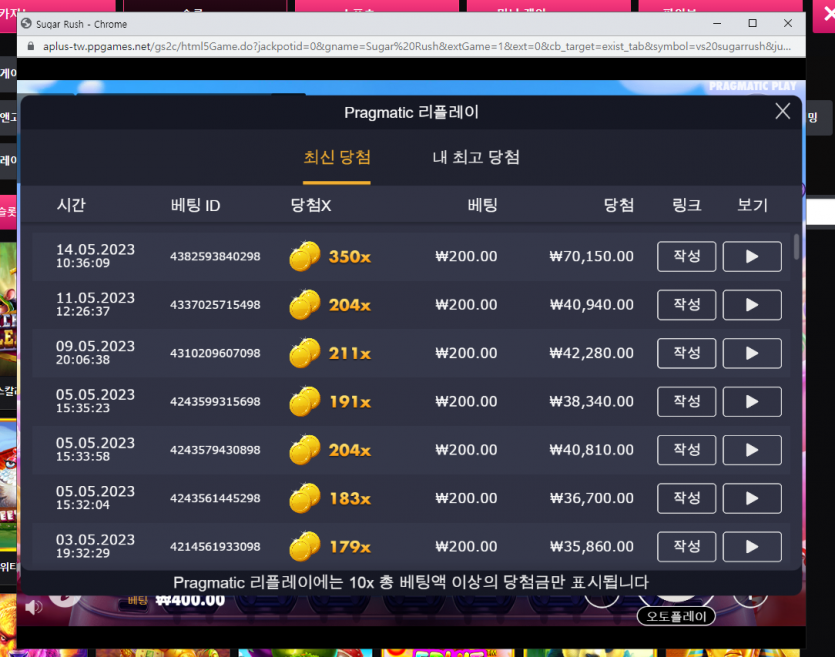Play replay of the 12:26:37 win
Viewport: 835px width, 657px height.
[752, 305]
